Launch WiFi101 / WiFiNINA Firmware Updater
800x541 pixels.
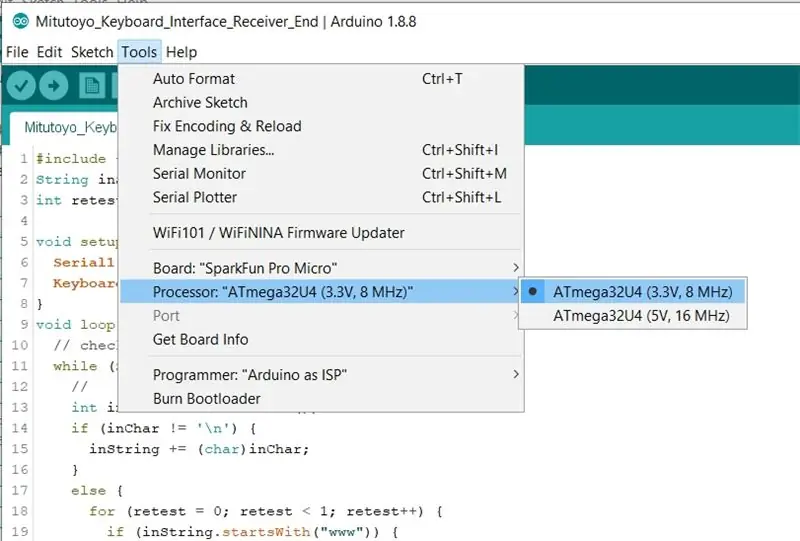click(321, 233)
